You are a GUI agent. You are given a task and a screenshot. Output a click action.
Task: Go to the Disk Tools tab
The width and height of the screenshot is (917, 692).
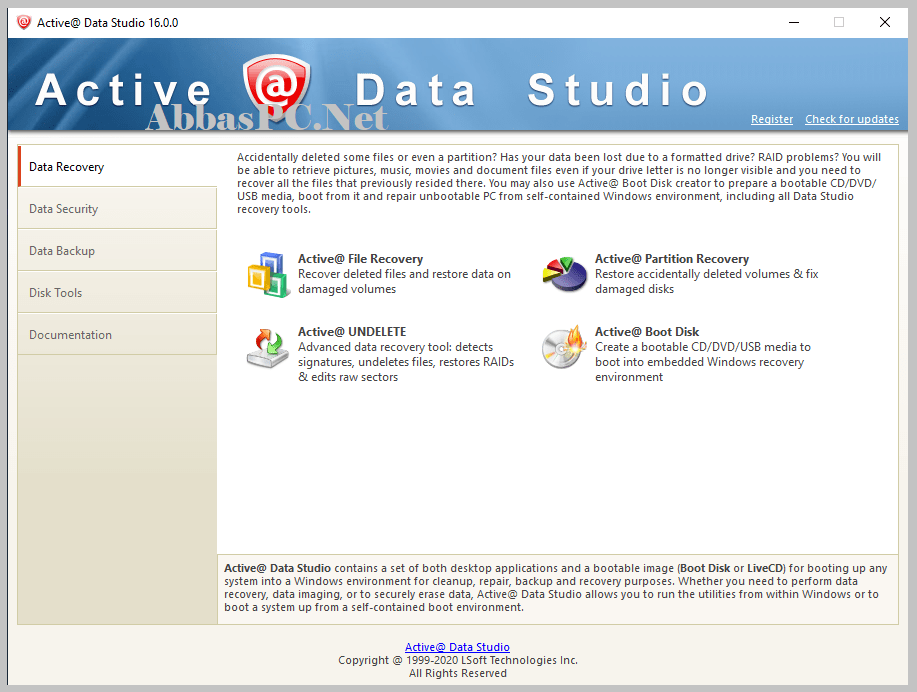pos(118,292)
